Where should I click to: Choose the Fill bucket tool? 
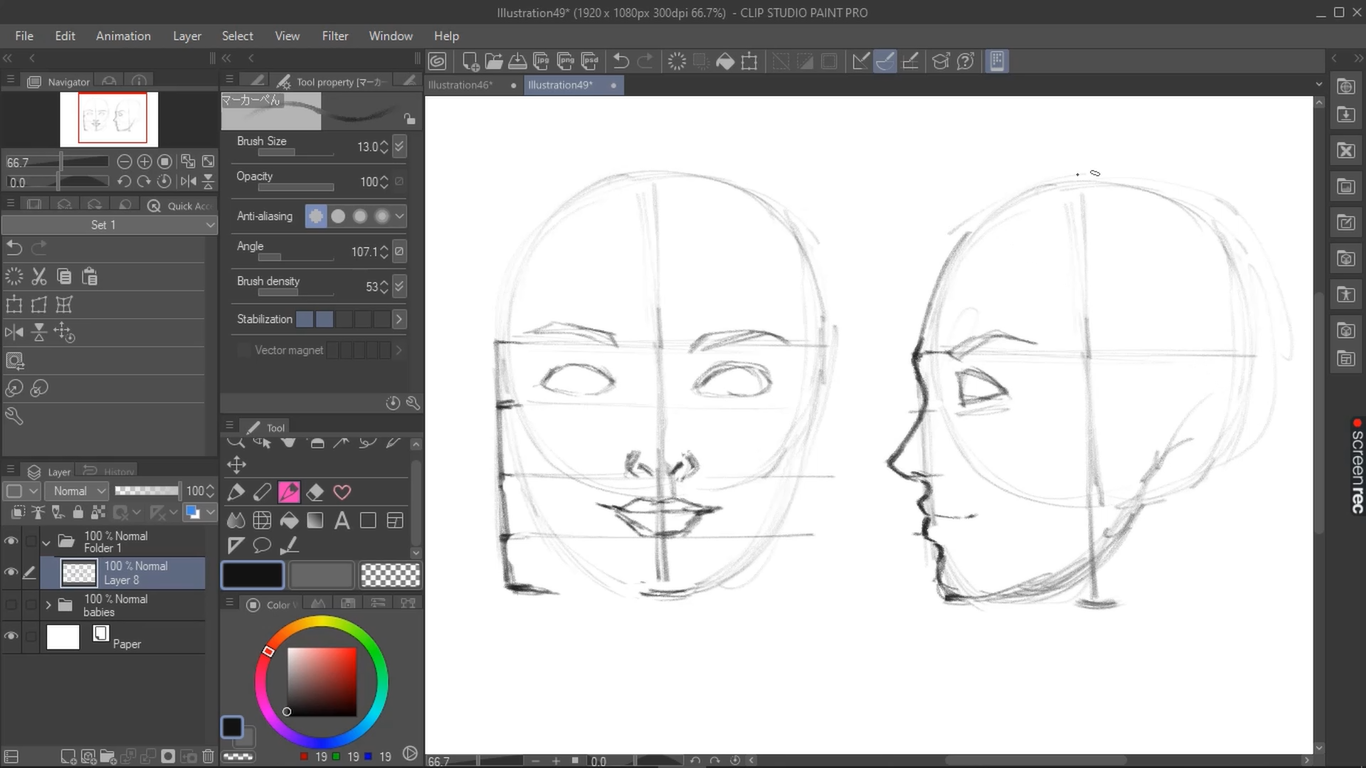pyautogui.click(x=289, y=520)
